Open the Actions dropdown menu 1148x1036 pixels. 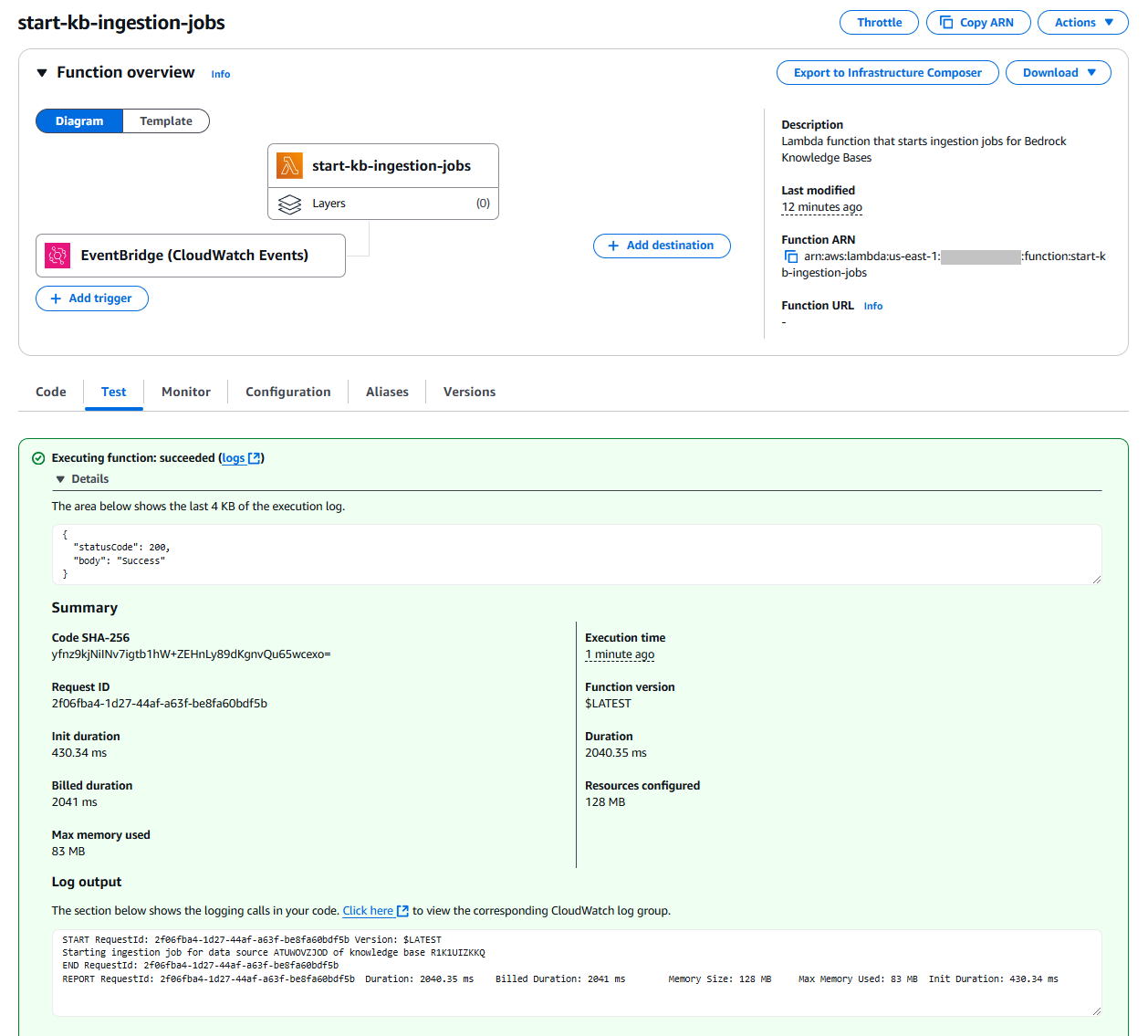1083,22
